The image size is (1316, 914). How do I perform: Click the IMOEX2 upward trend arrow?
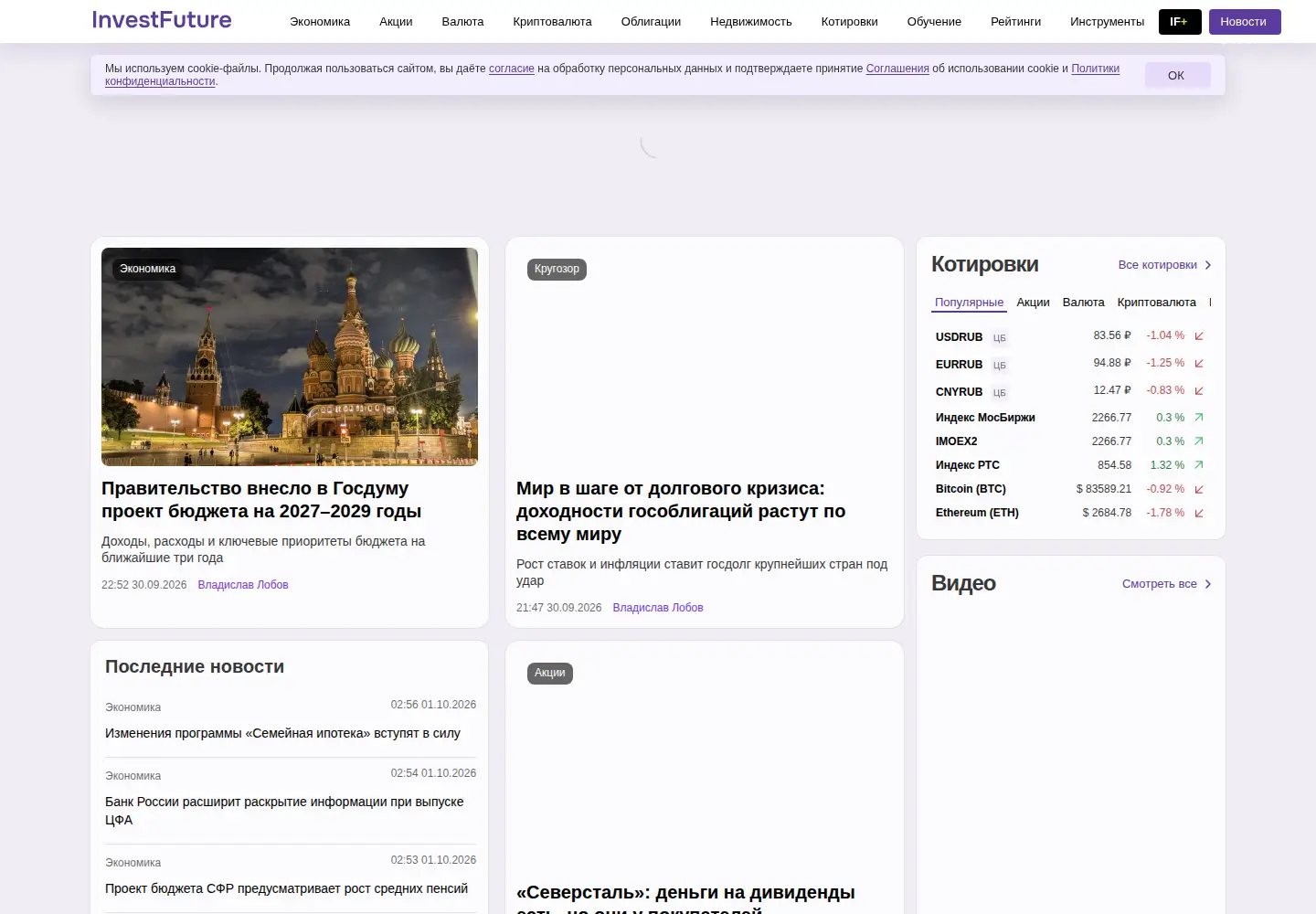1199,441
